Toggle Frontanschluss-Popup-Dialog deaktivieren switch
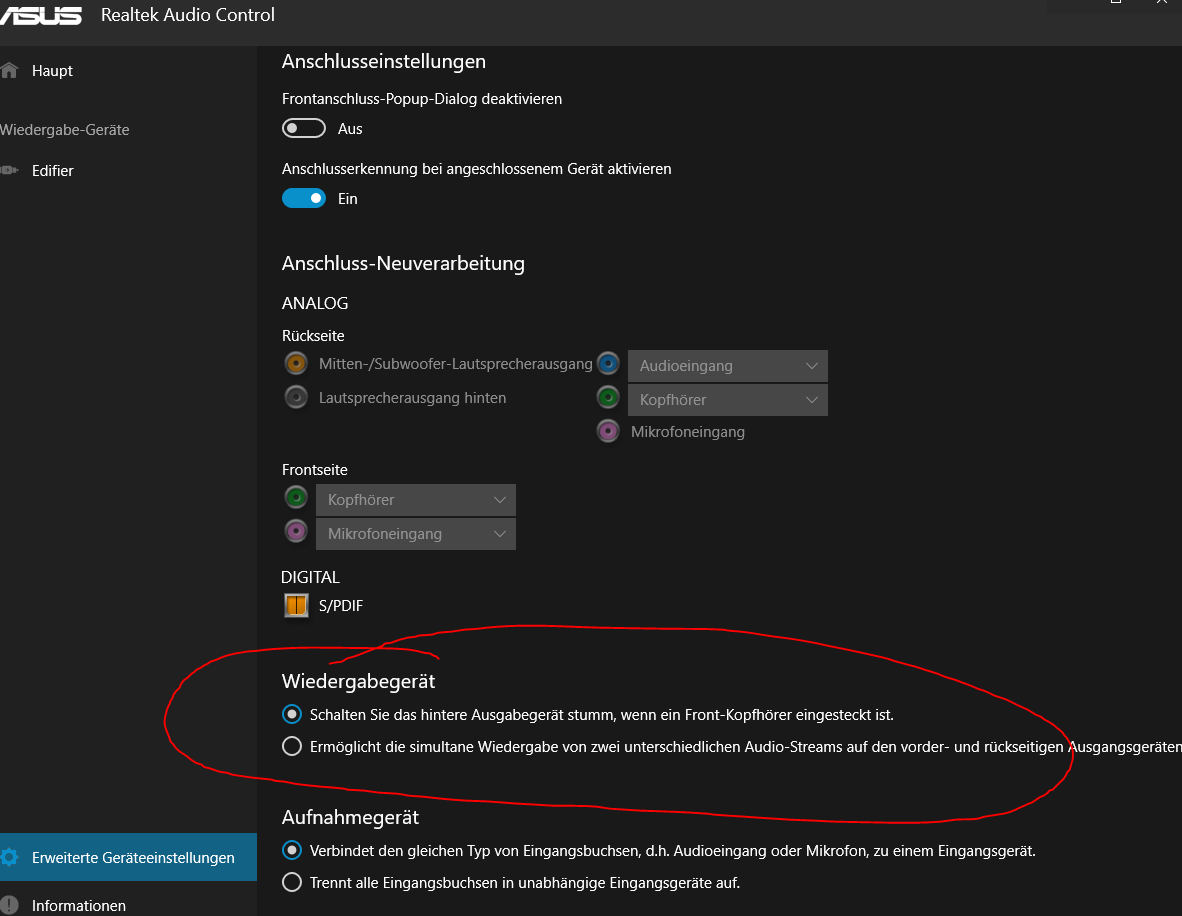Screen dimensions: 1182x916 [304, 128]
